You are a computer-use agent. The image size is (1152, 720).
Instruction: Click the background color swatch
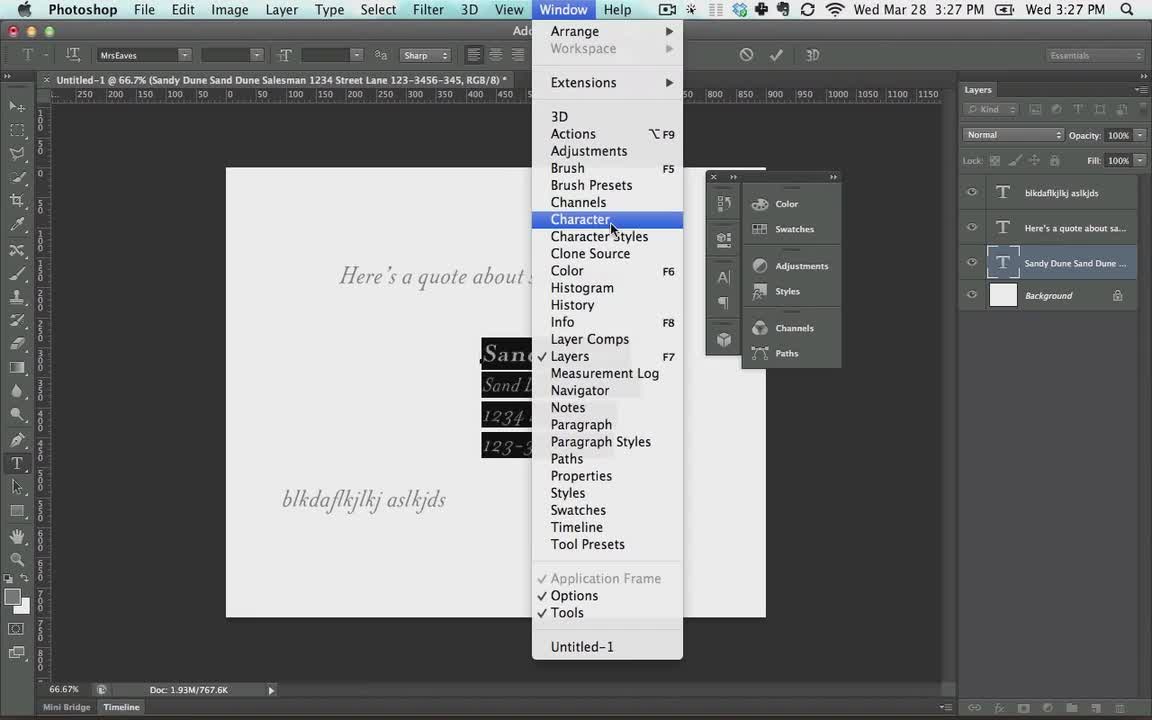(24, 607)
